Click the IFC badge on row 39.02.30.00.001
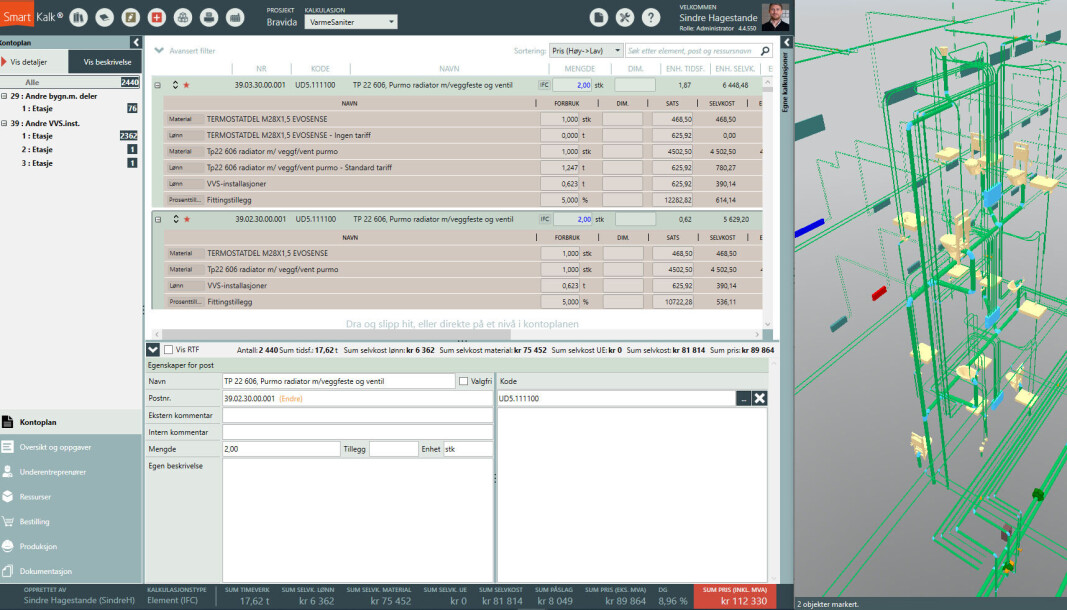 544,219
